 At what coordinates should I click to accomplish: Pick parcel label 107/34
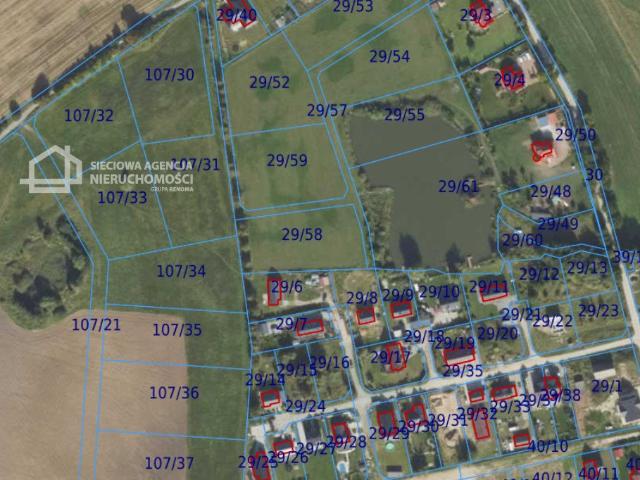tap(181, 271)
